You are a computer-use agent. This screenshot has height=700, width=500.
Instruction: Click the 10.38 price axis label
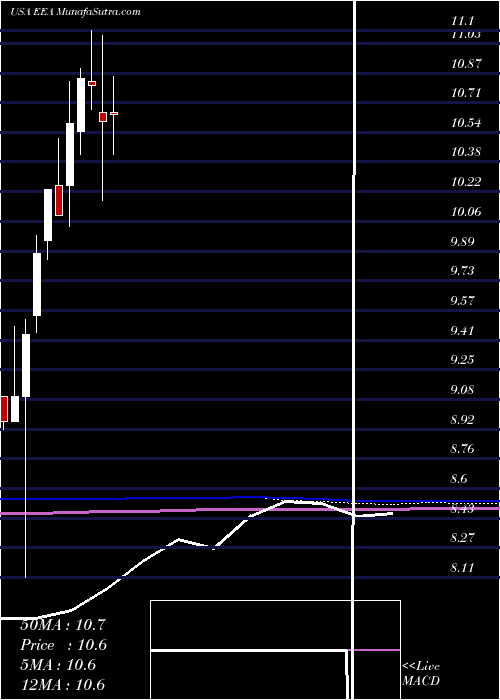[466, 152]
